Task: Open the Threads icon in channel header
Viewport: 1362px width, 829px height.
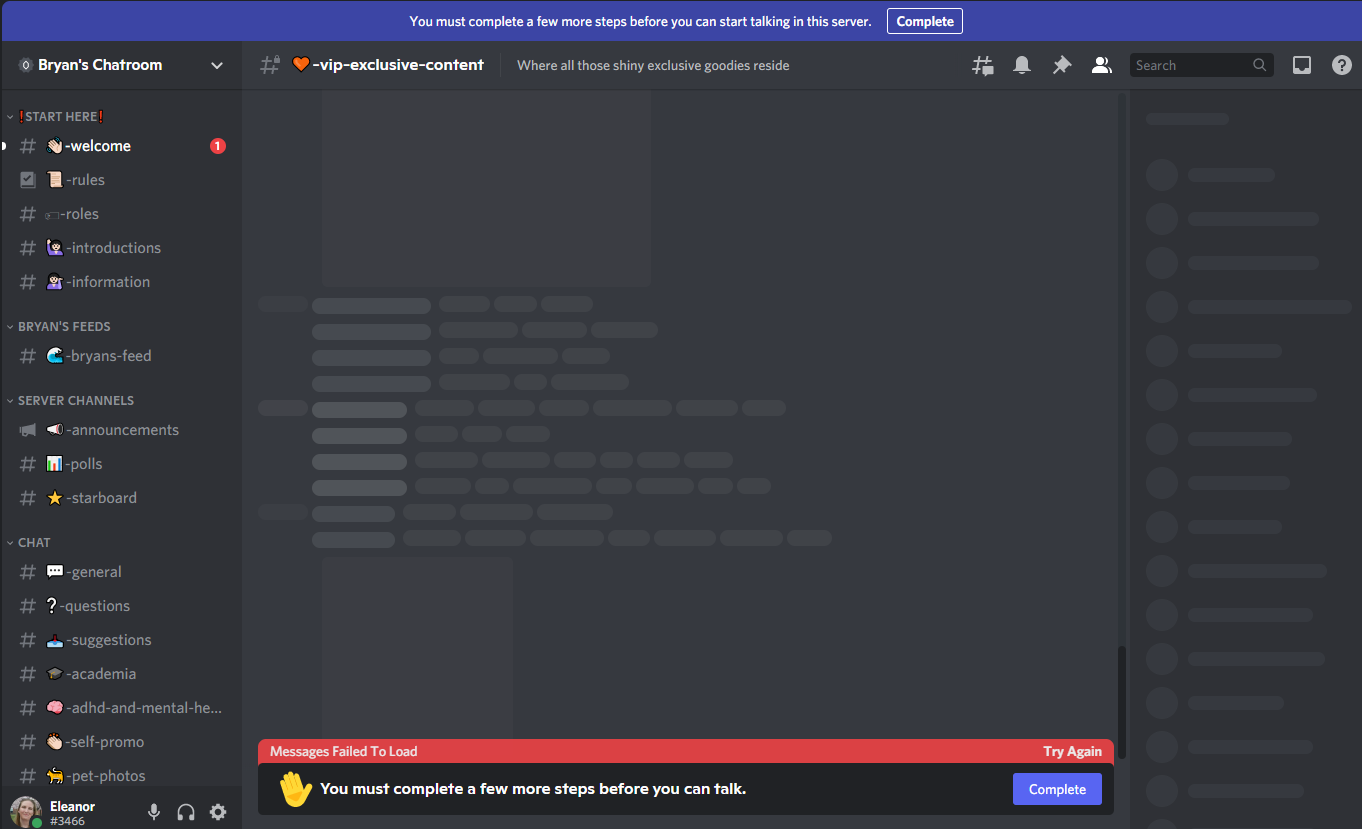Action: coord(983,65)
